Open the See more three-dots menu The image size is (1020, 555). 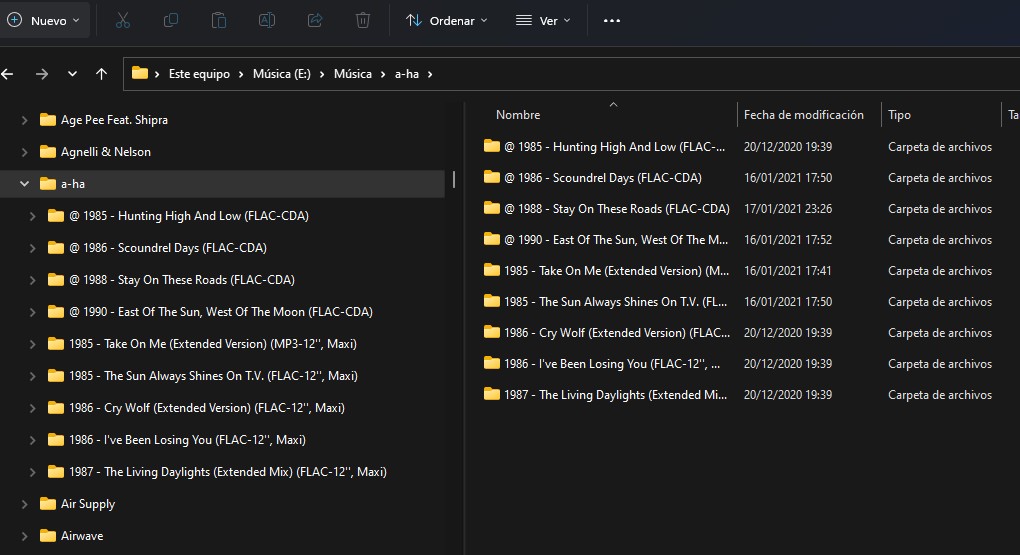[611, 20]
